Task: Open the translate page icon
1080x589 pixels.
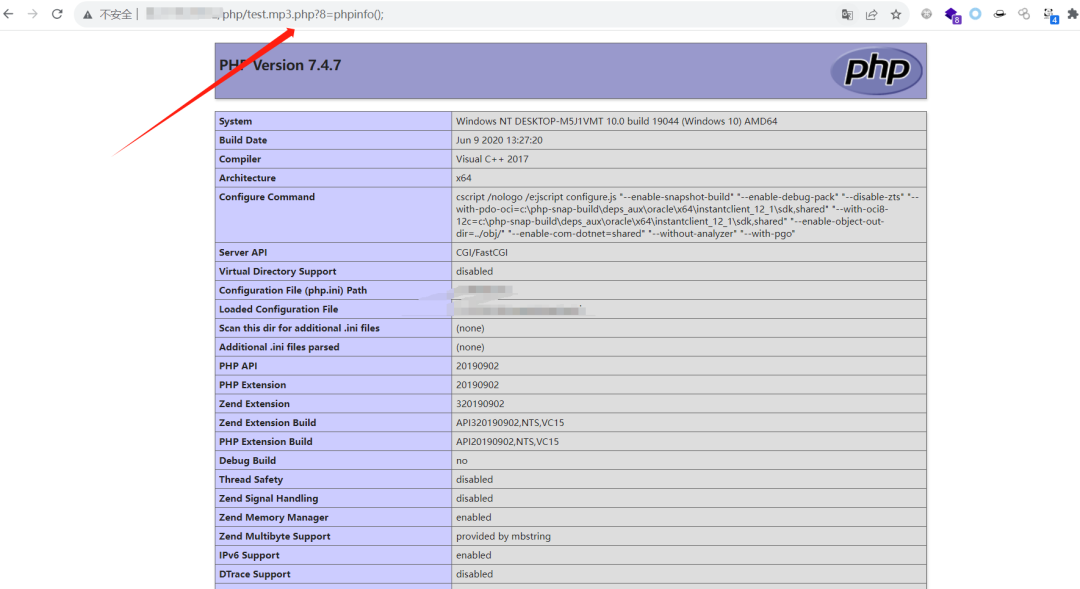Action: pos(847,14)
